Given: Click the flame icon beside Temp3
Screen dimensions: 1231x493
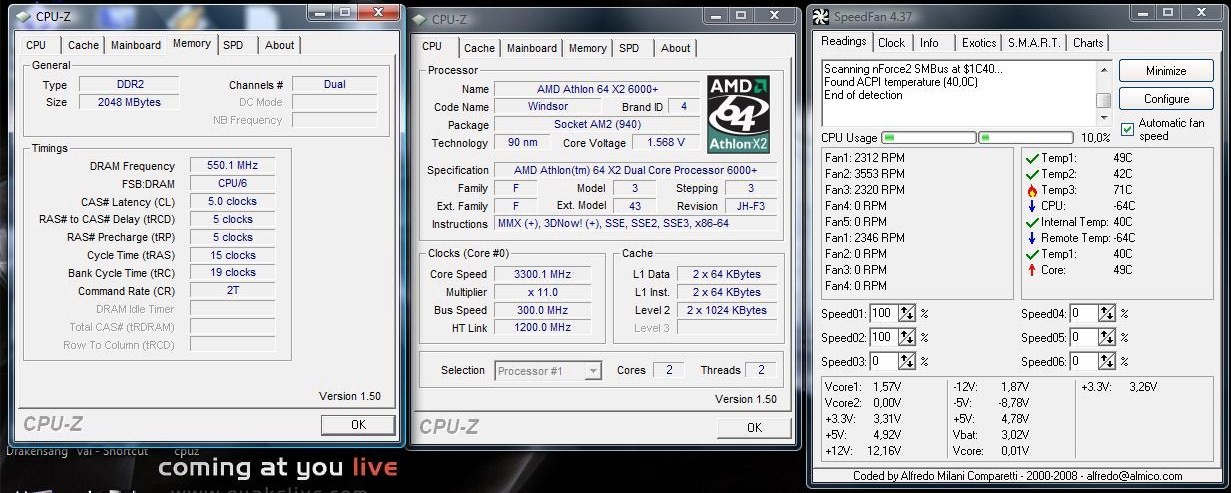Looking at the screenshot, I should 1032,189.
